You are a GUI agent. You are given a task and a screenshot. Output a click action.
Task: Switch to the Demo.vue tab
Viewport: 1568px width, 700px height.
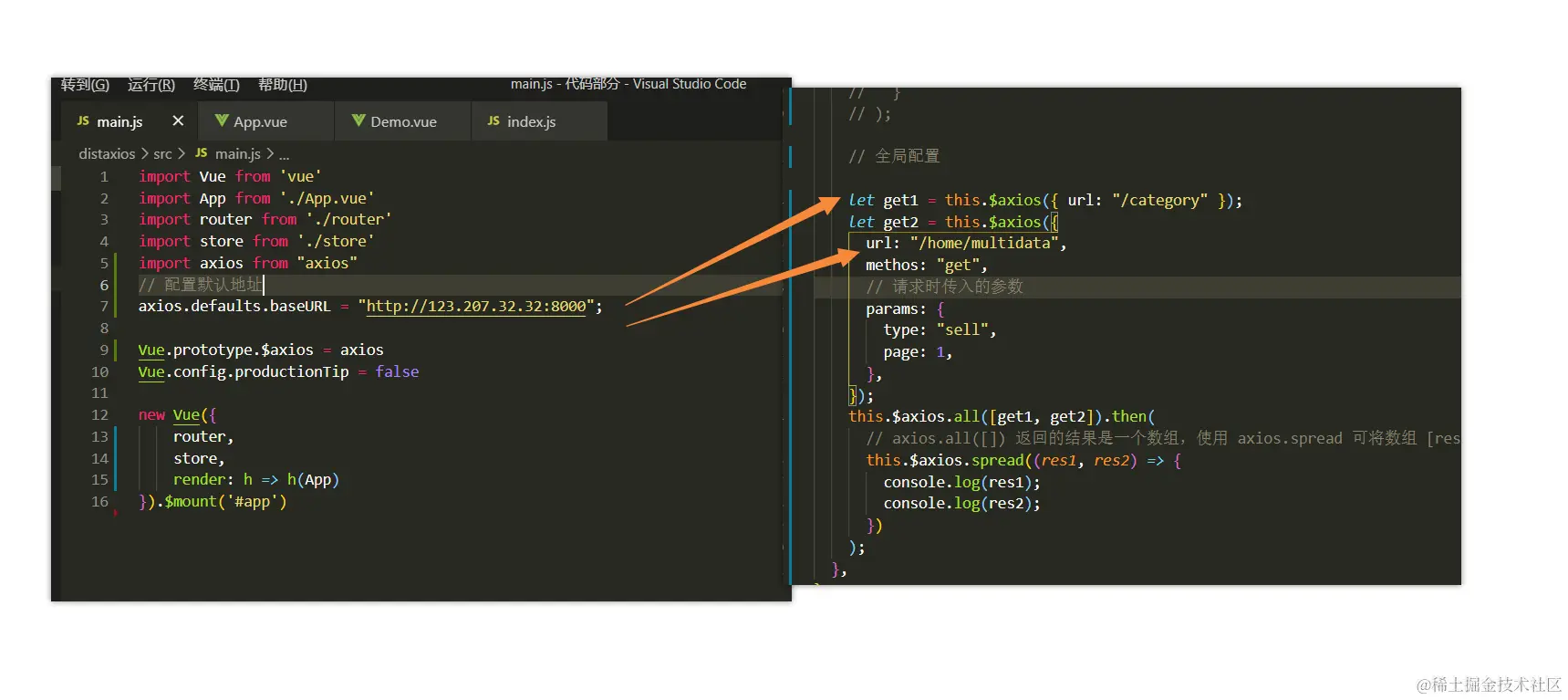point(403,121)
